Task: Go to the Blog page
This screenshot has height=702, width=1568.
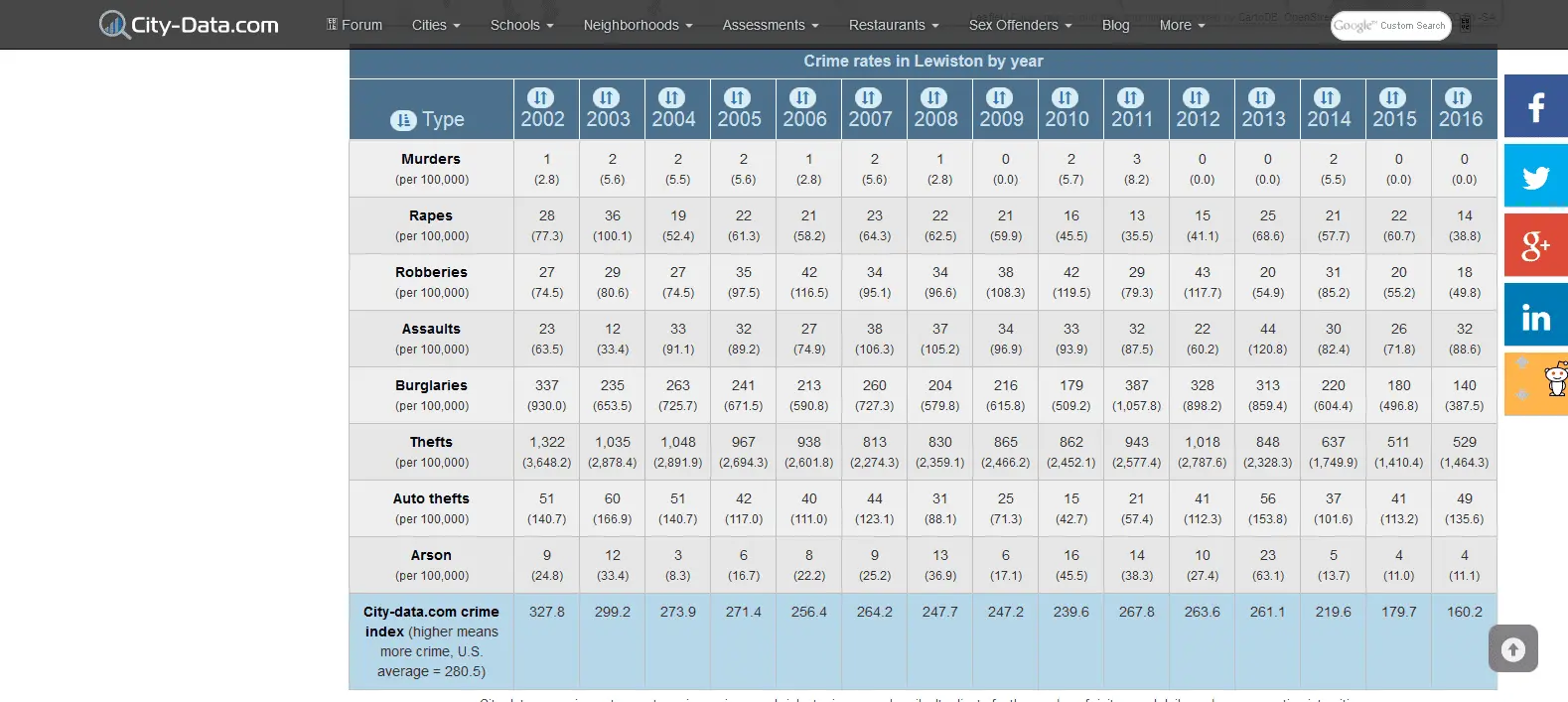Action: [x=1115, y=25]
